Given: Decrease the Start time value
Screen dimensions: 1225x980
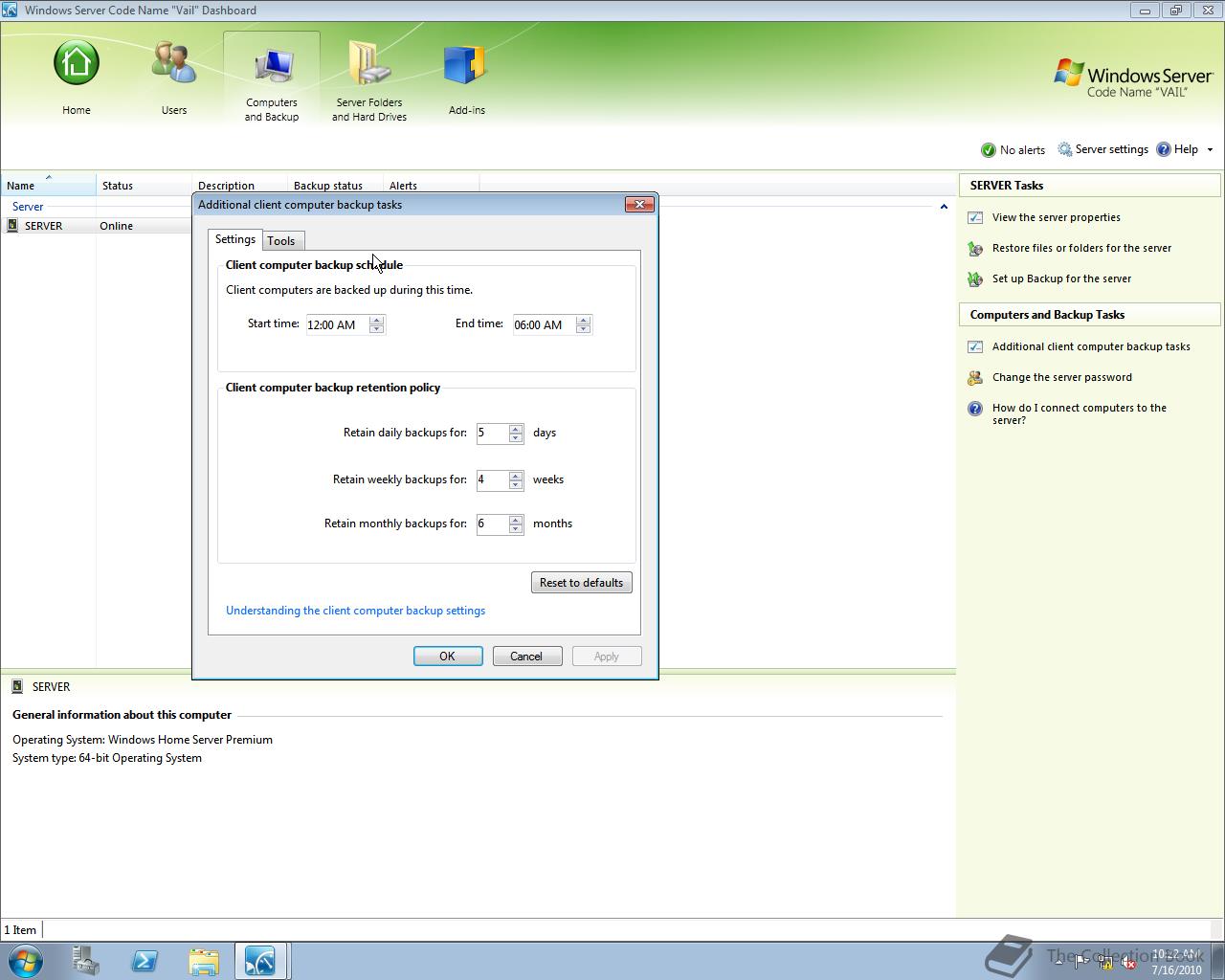Looking at the screenshot, I should coord(376,329).
